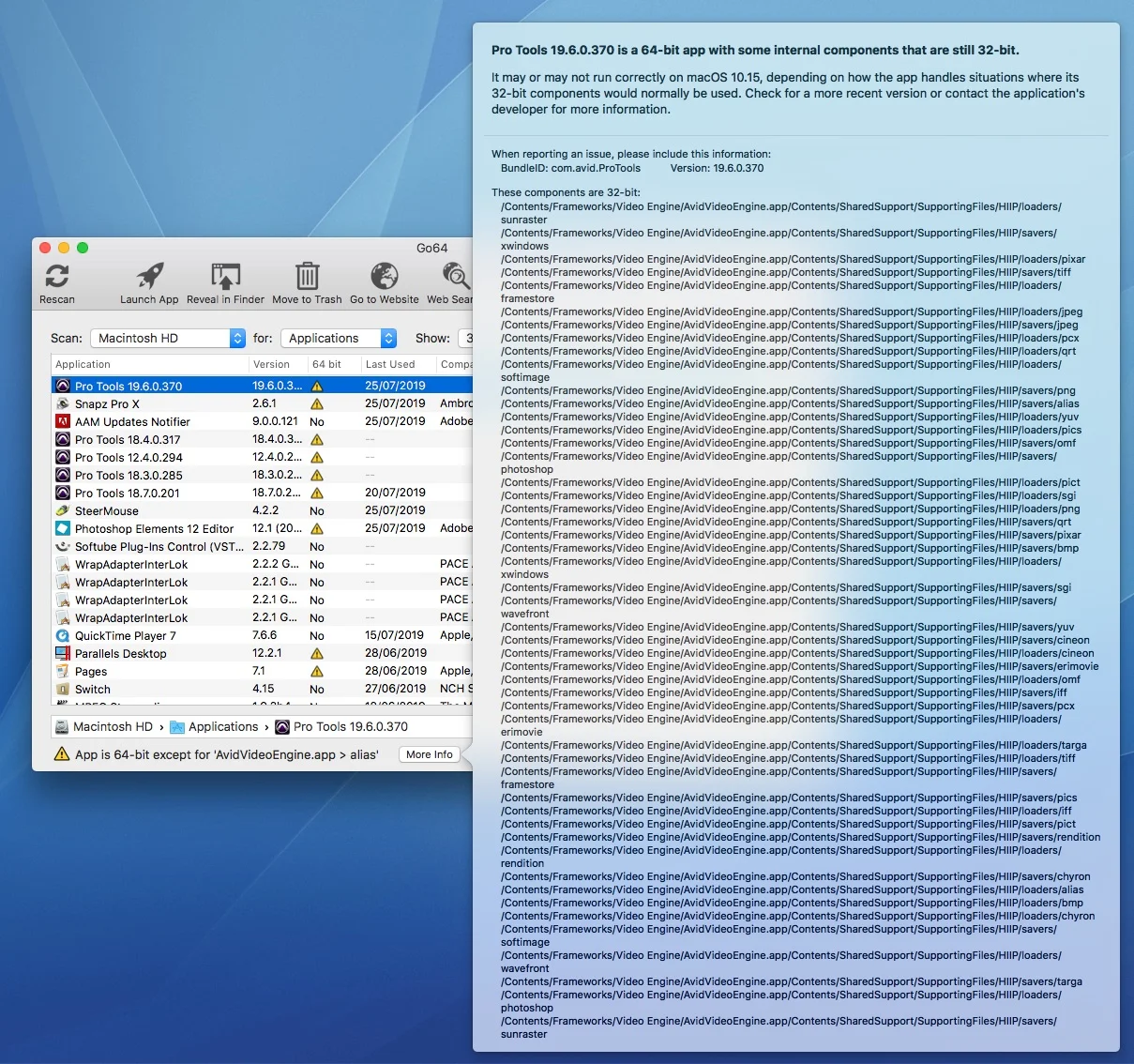
Task: Select Pro Tools 18.4.0.317 row
Action: (x=262, y=439)
